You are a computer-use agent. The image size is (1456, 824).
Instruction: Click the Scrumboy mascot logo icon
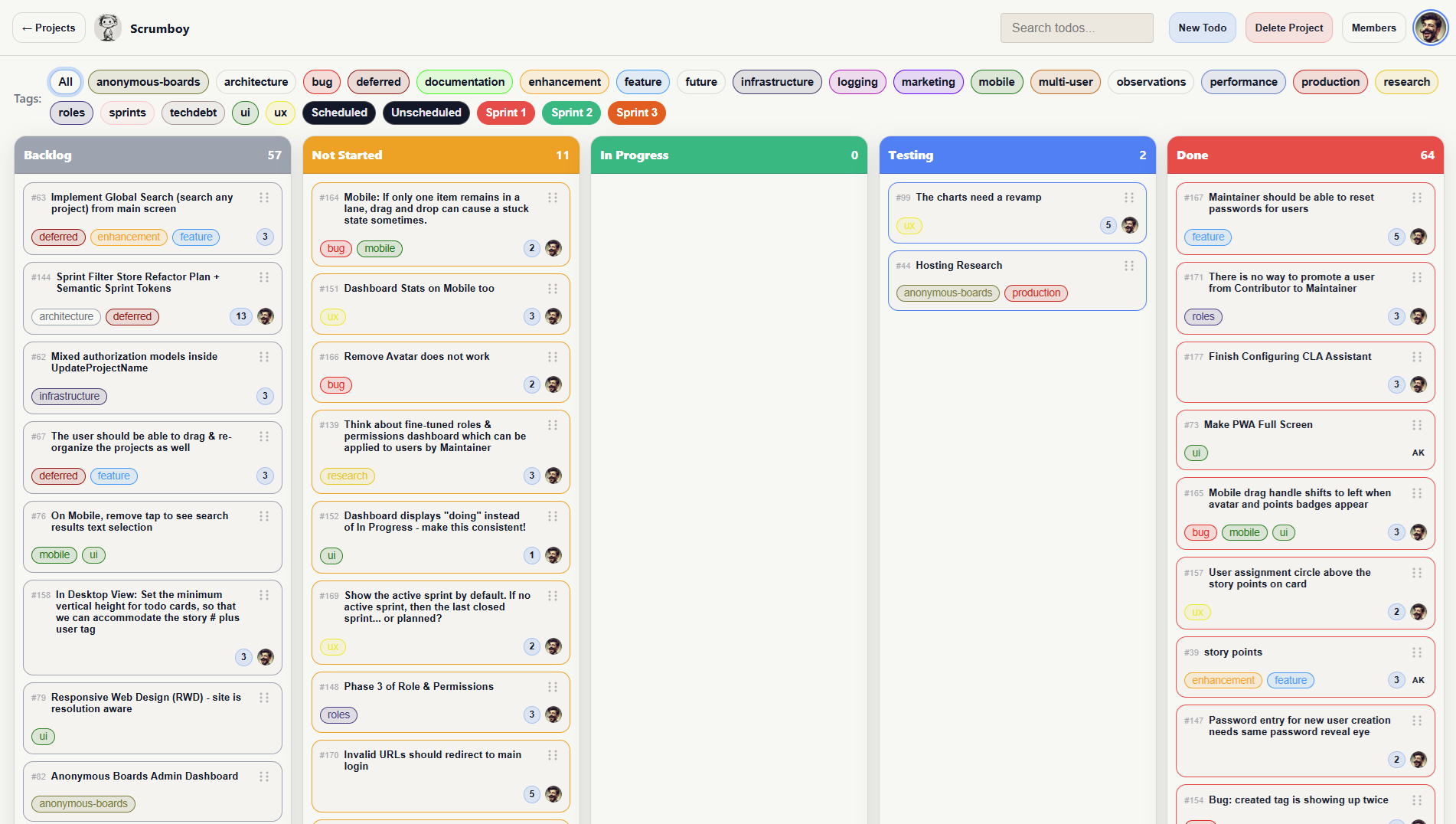(108, 28)
